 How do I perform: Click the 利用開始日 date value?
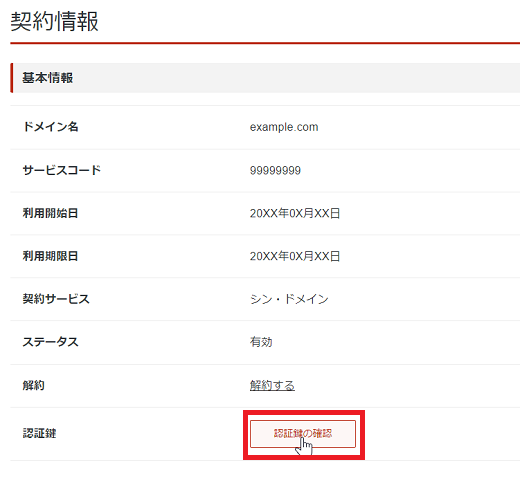point(295,213)
